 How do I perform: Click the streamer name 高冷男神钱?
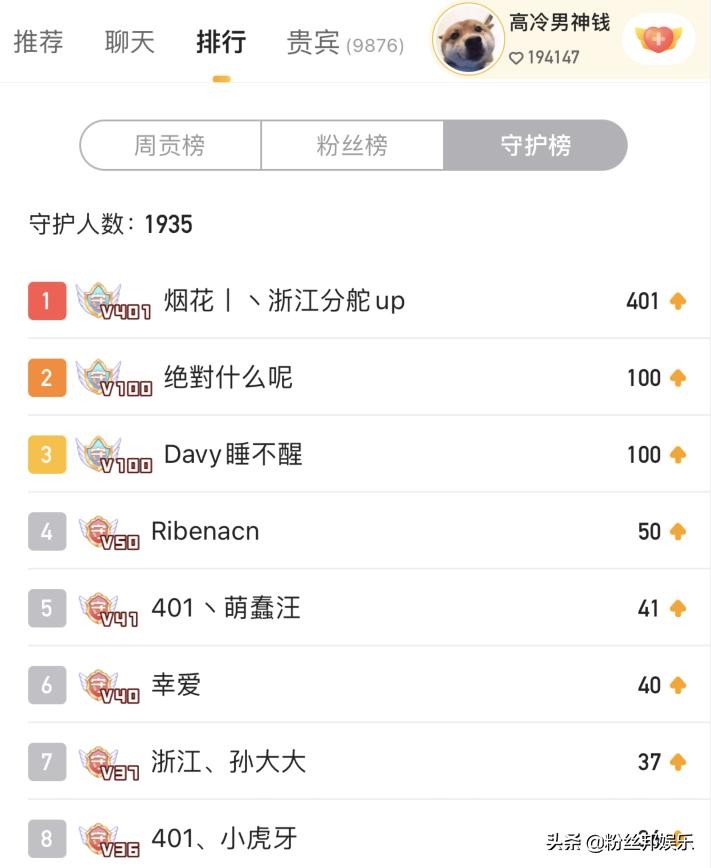559,23
